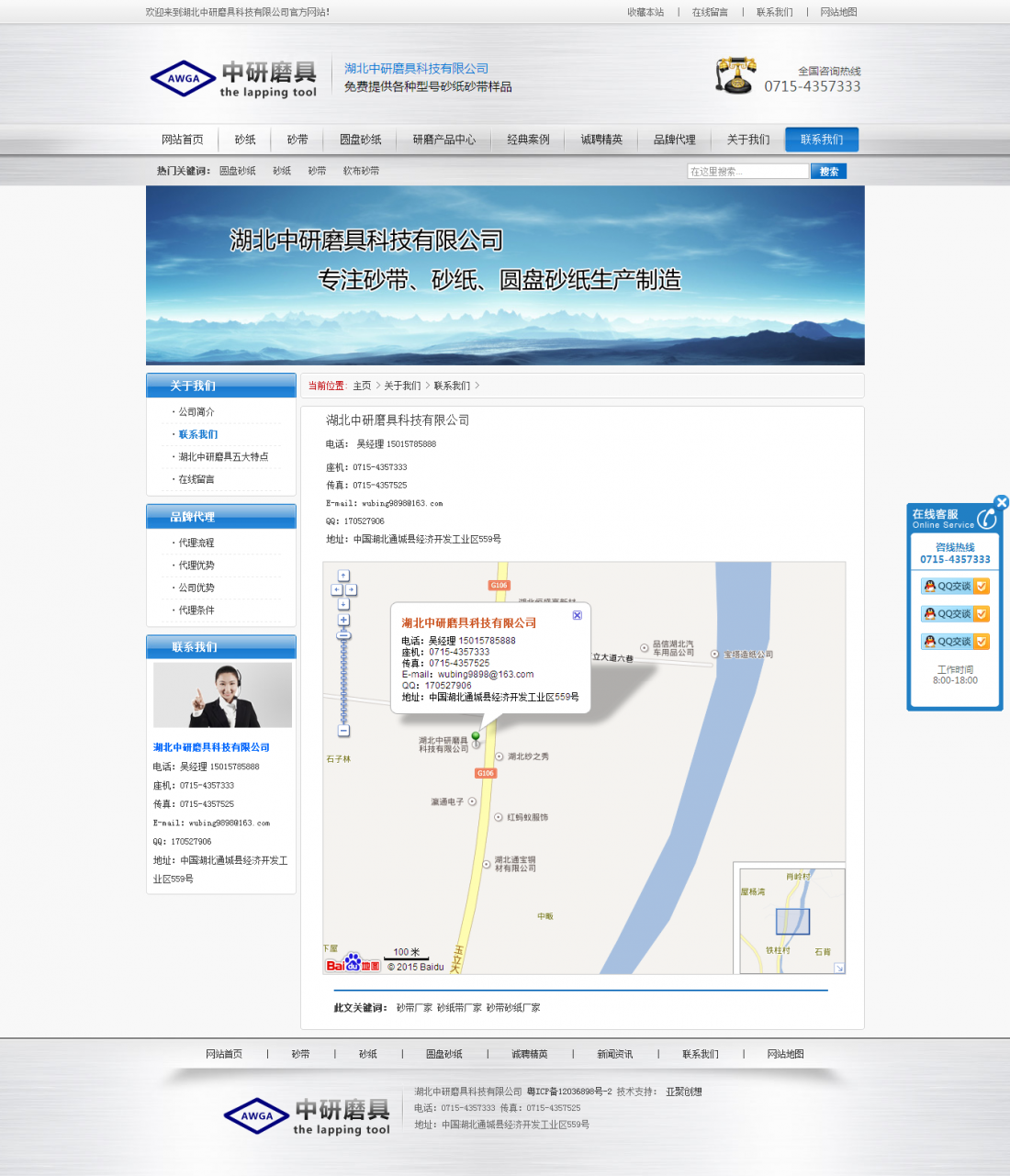The height and width of the screenshot is (1176, 1010).
Task: Open 网站地图 in the top bar
Action: pos(838,12)
